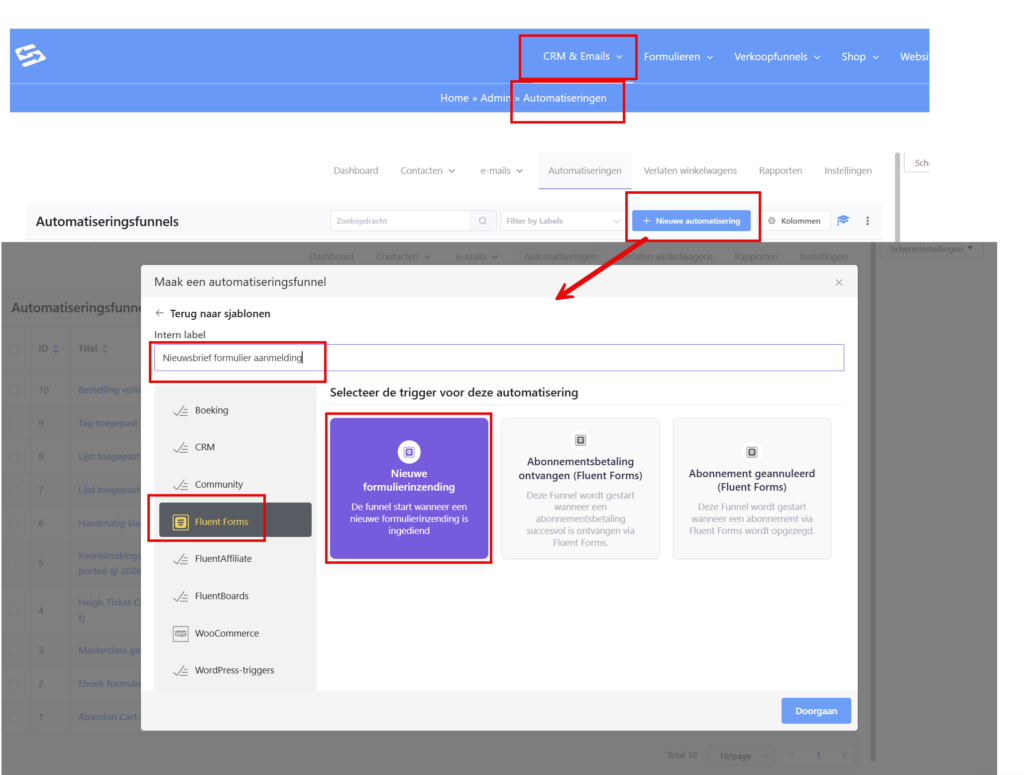This screenshot has width=1024, height=775.
Task: Select the WooCommerce trigger category
Action: [226, 634]
